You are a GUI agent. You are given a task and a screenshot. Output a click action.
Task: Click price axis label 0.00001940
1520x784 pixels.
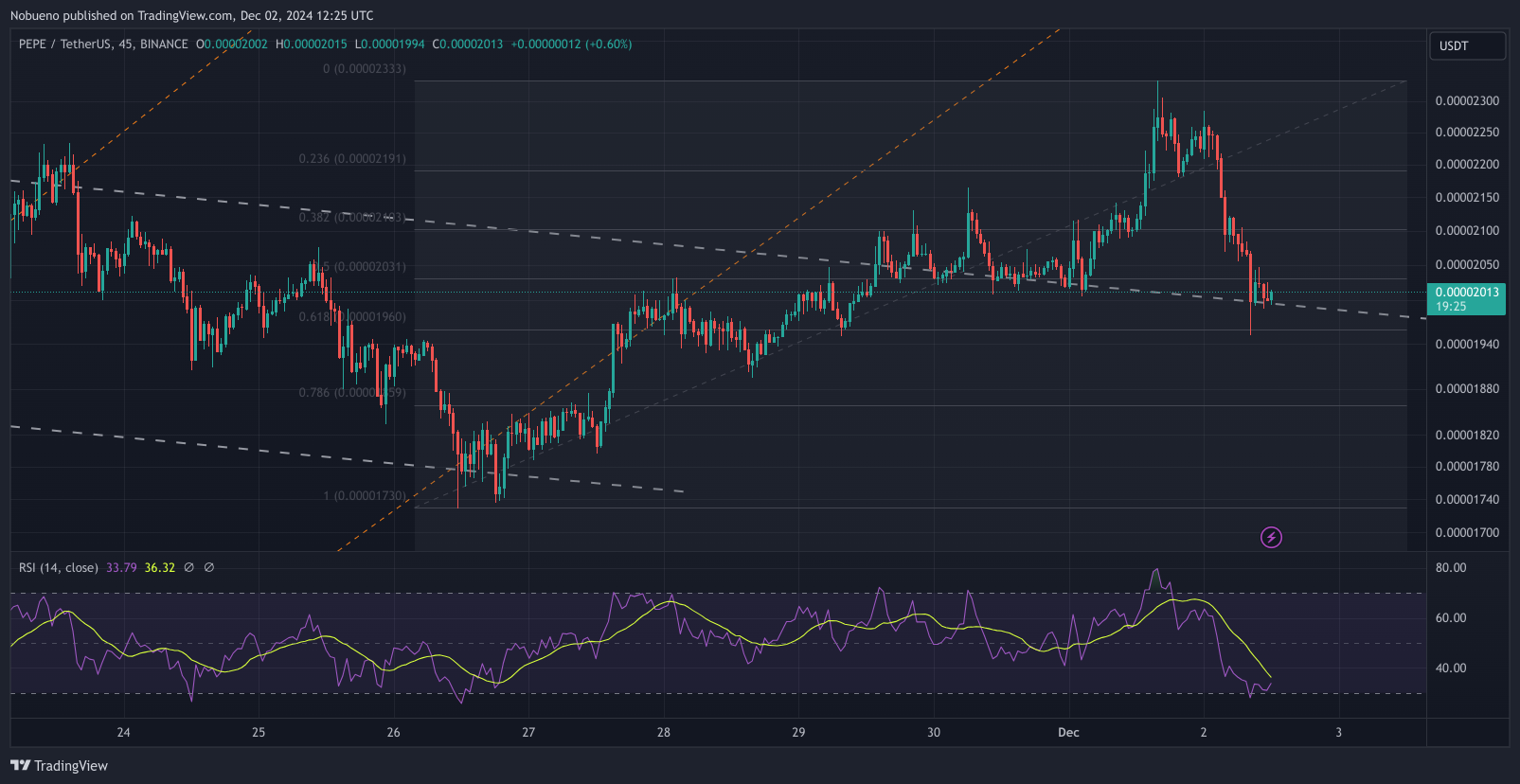coord(1467,344)
